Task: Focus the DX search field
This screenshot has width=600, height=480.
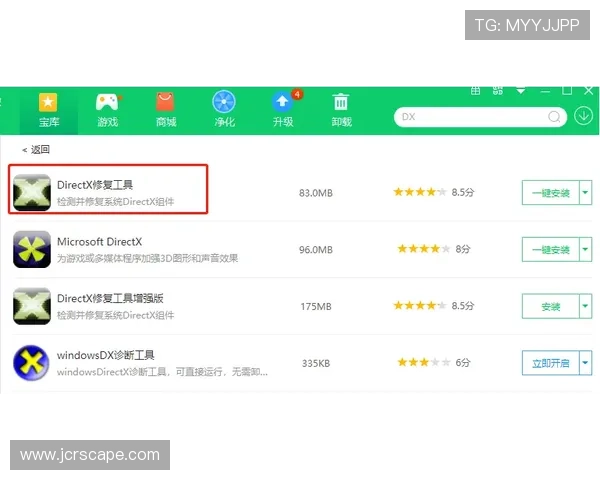Action: pos(480,117)
